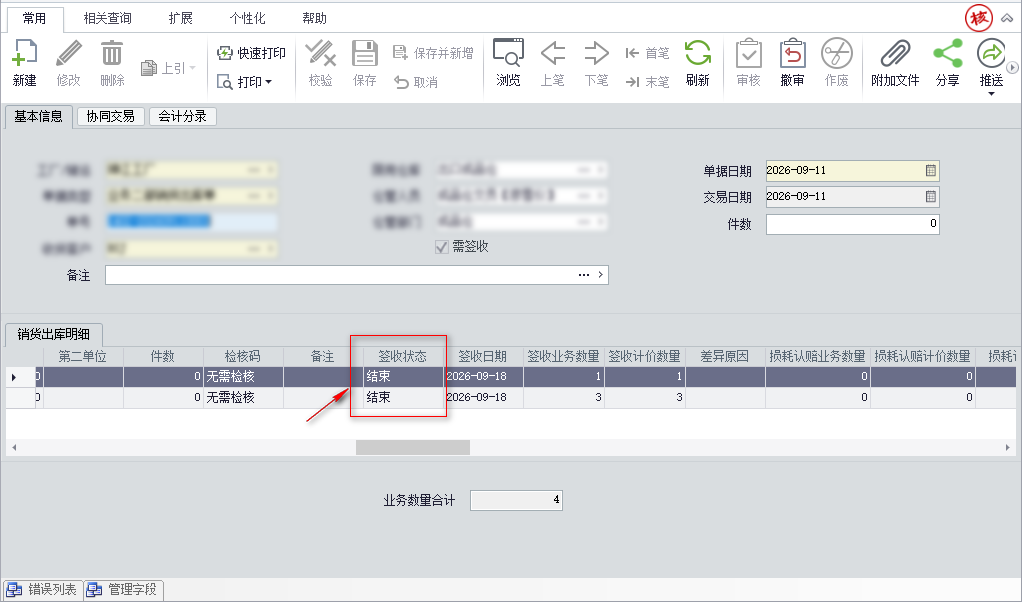The image size is (1022, 602).
Task: Go to next record with 下笔
Action: pyautogui.click(x=596, y=63)
